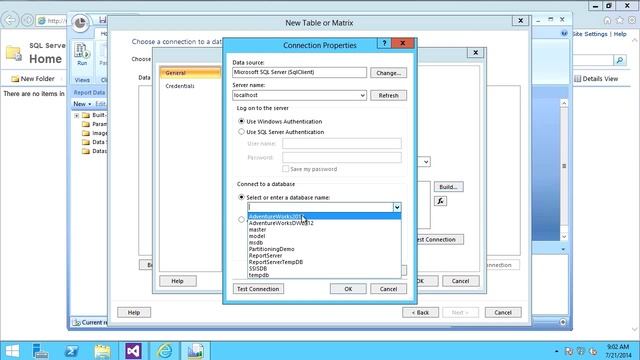Select ReportServerTempDB database
Image resolution: width=640 pixels, height=360 pixels.
coord(324,262)
